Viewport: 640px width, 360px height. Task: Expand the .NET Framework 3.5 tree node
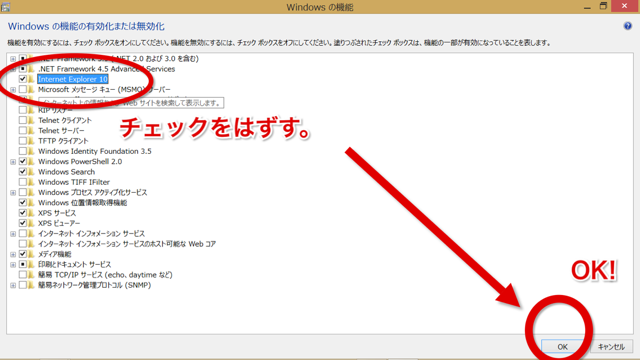[13, 59]
